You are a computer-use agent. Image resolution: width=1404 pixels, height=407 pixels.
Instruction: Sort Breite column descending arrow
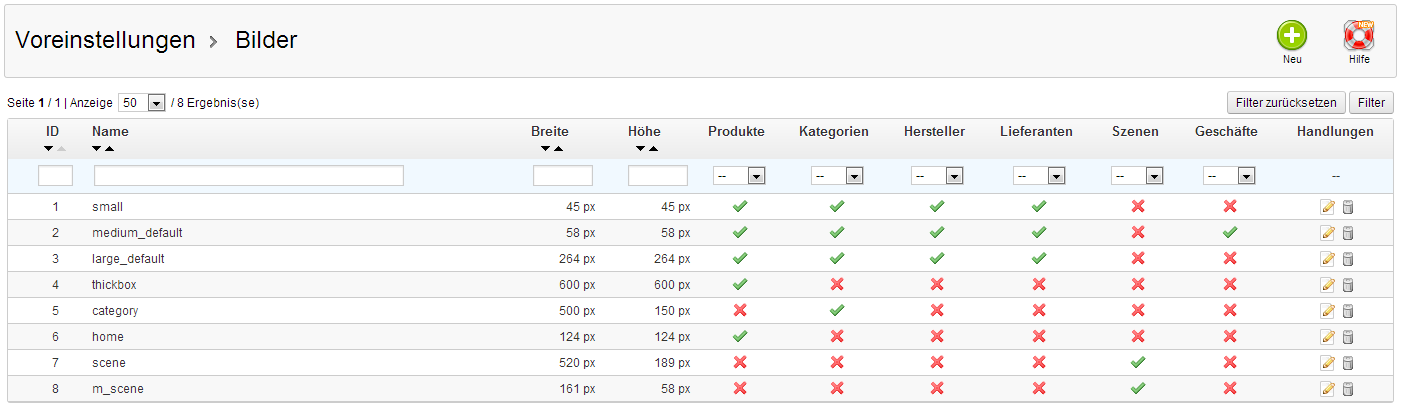click(x=546, y=149)
